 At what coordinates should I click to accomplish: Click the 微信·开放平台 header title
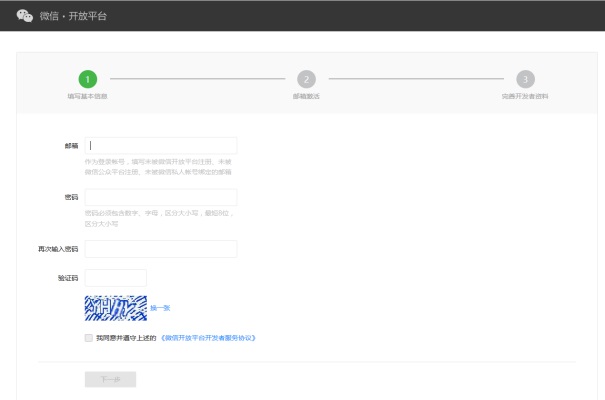(73, 17)
